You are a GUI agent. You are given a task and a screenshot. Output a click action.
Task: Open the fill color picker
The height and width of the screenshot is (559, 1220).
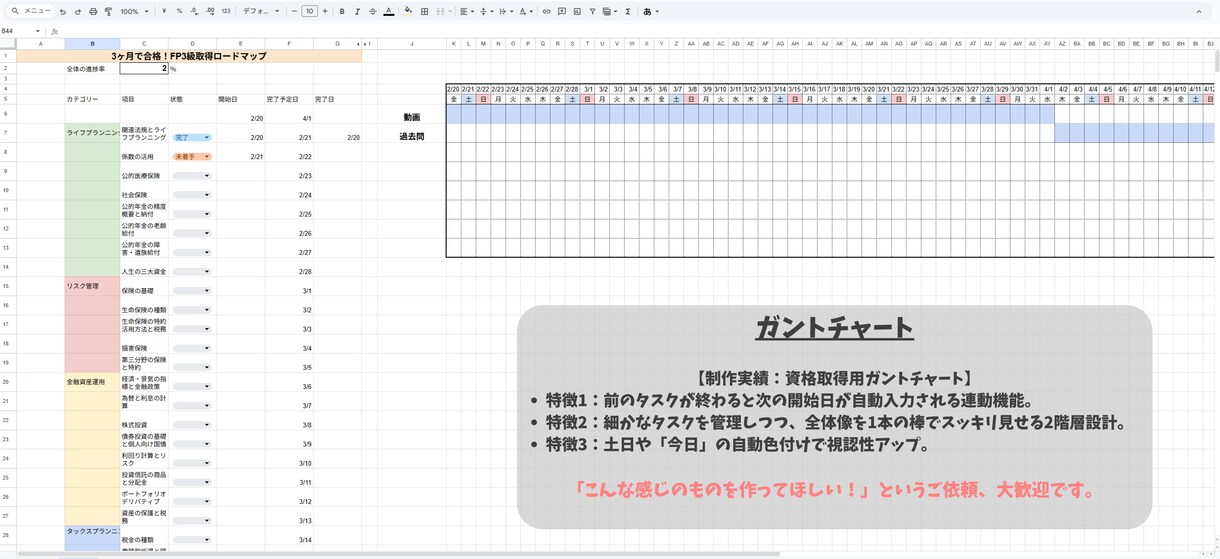tap(408, 11)
